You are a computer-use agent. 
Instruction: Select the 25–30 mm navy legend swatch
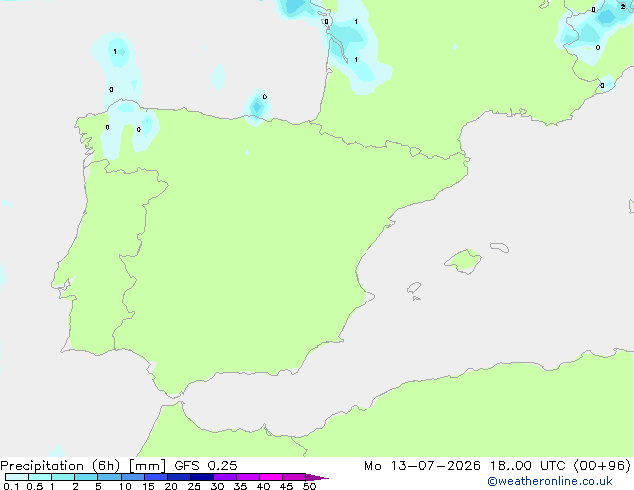click(201, 477)
